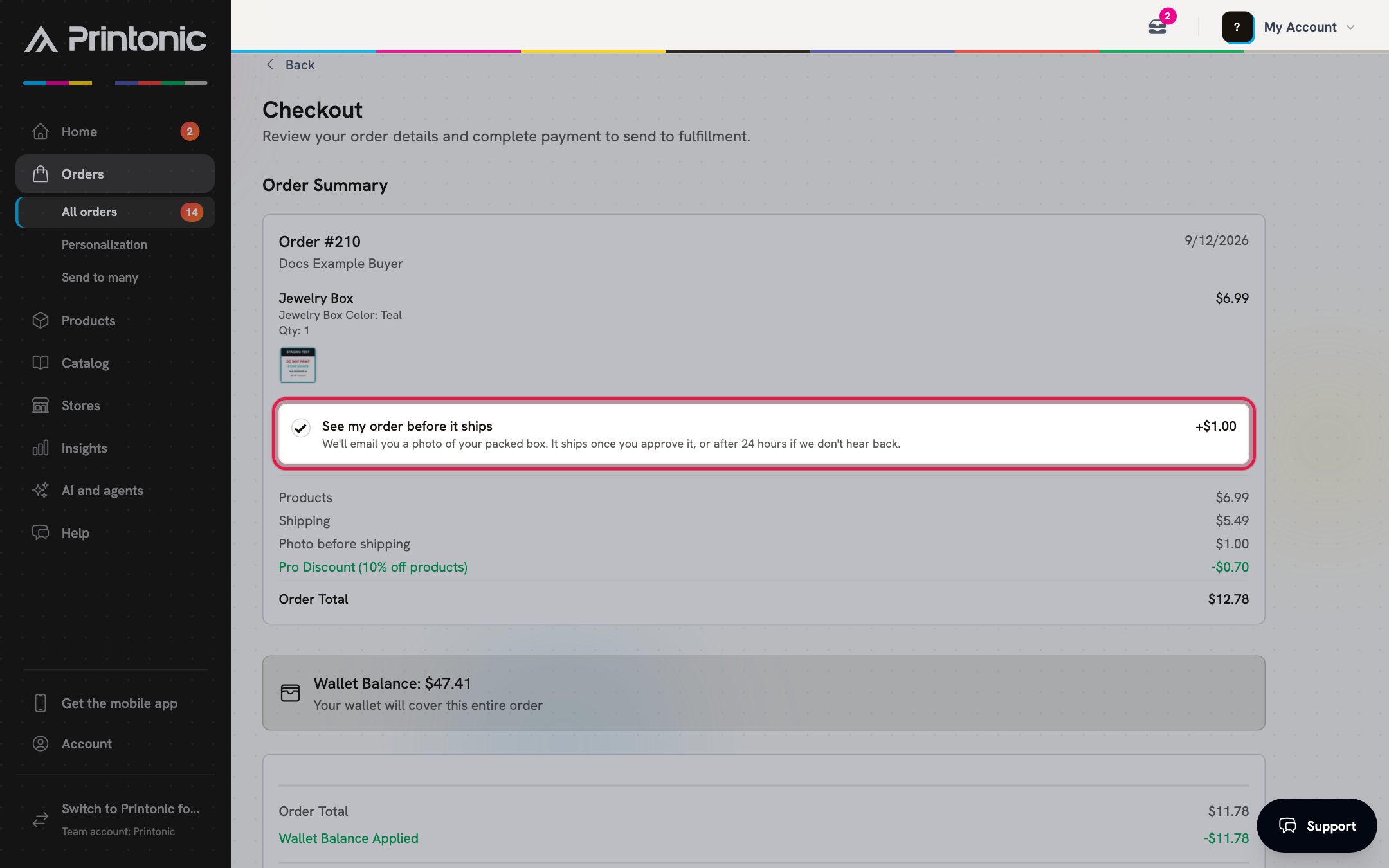
Task: Click the wallet icon beside Wallet Balance
Action: coord(291,693)
